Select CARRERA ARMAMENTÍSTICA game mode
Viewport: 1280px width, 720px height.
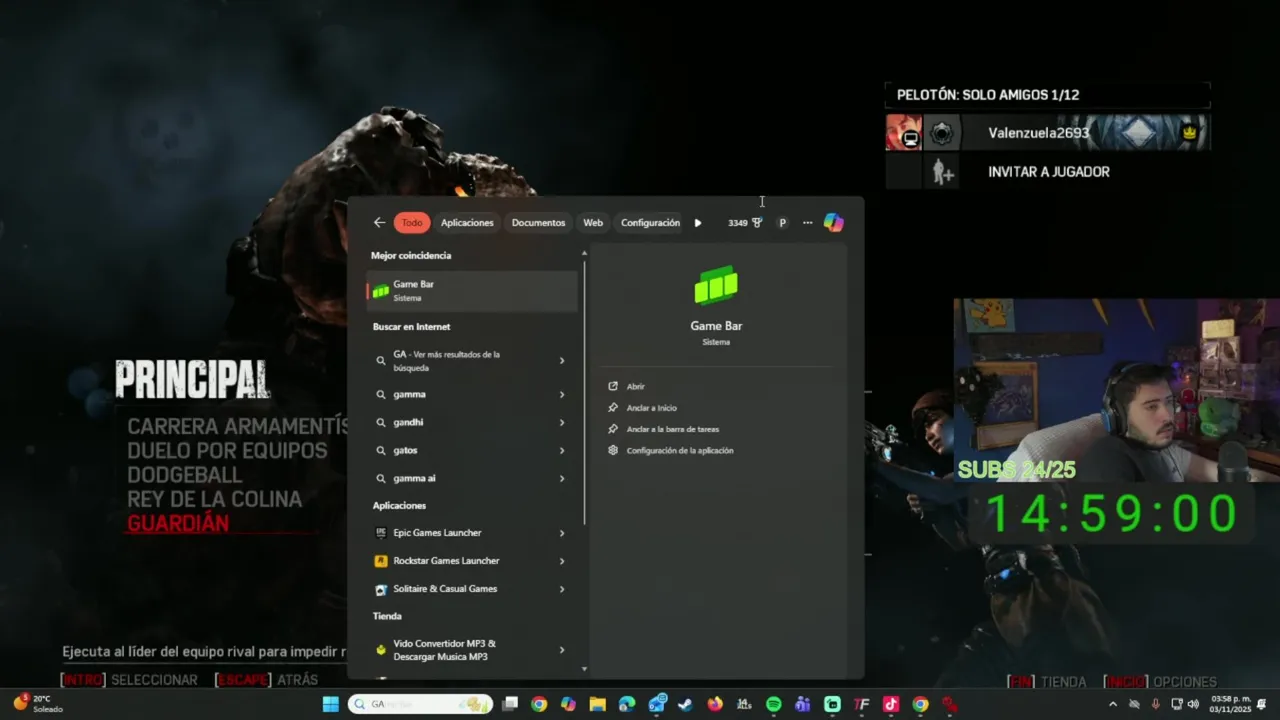point(238,427)
